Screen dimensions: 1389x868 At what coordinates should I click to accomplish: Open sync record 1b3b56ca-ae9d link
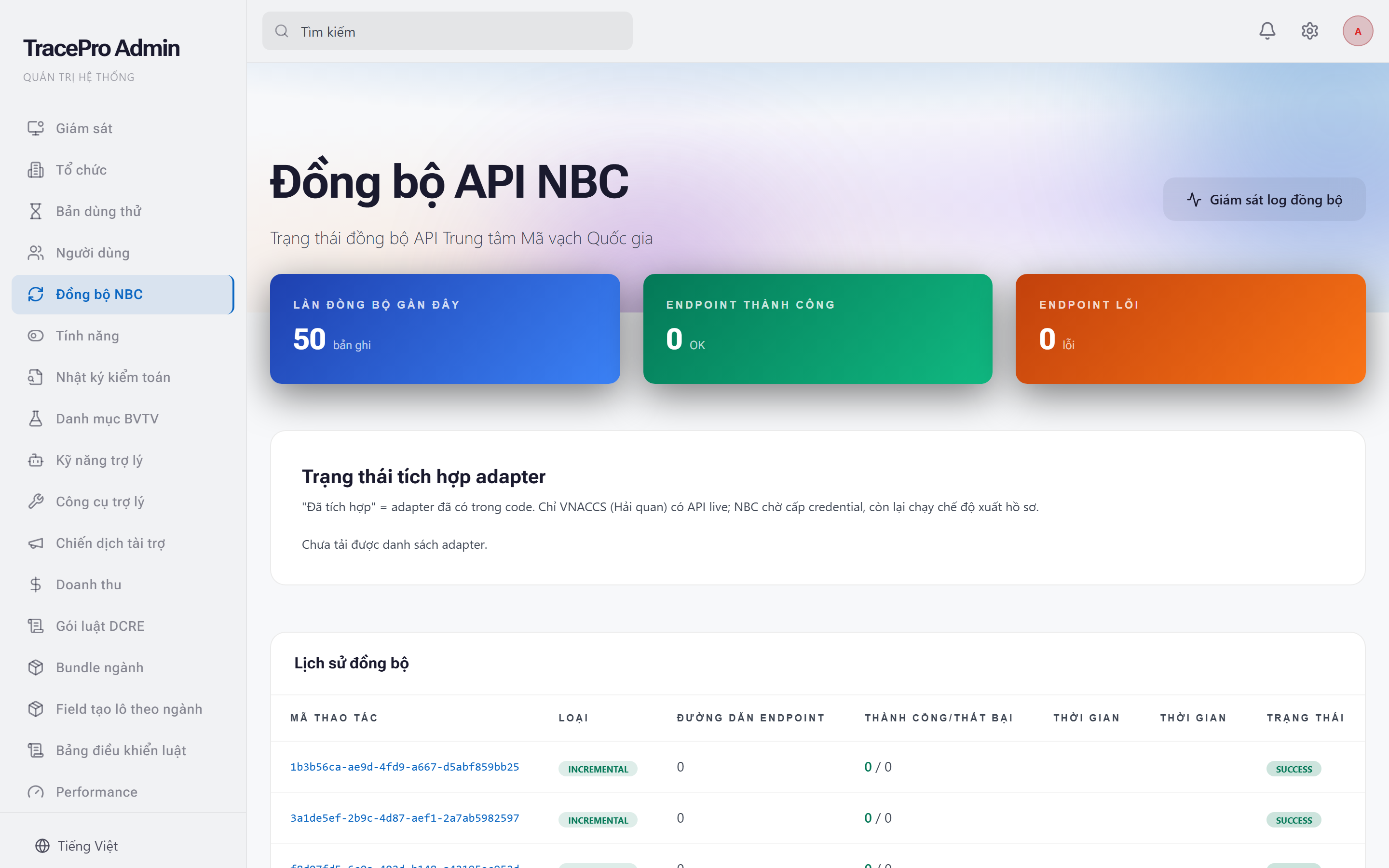click(x=405, y=766)
